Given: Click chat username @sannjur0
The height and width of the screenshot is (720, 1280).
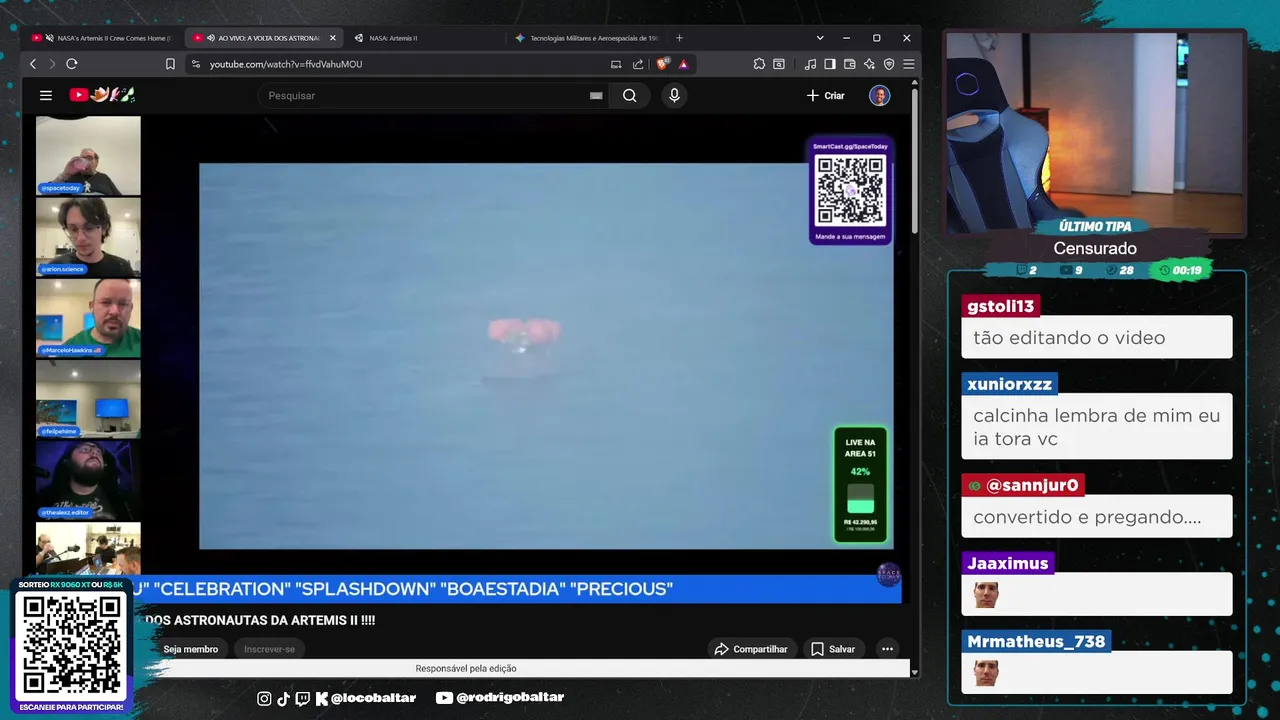Looking at the screenshot, I should click(1023, 485).
